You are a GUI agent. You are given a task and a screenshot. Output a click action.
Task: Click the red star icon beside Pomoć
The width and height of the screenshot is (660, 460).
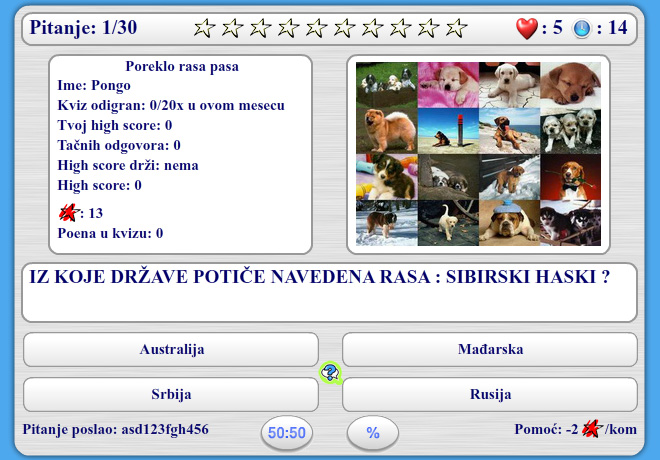tap(594, 430)
